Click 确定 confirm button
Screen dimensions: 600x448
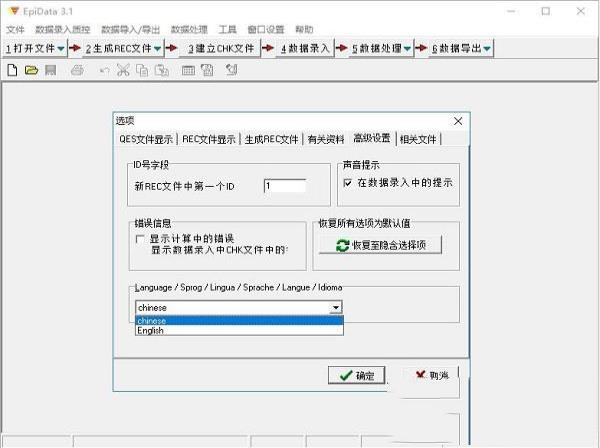[357, 375]
